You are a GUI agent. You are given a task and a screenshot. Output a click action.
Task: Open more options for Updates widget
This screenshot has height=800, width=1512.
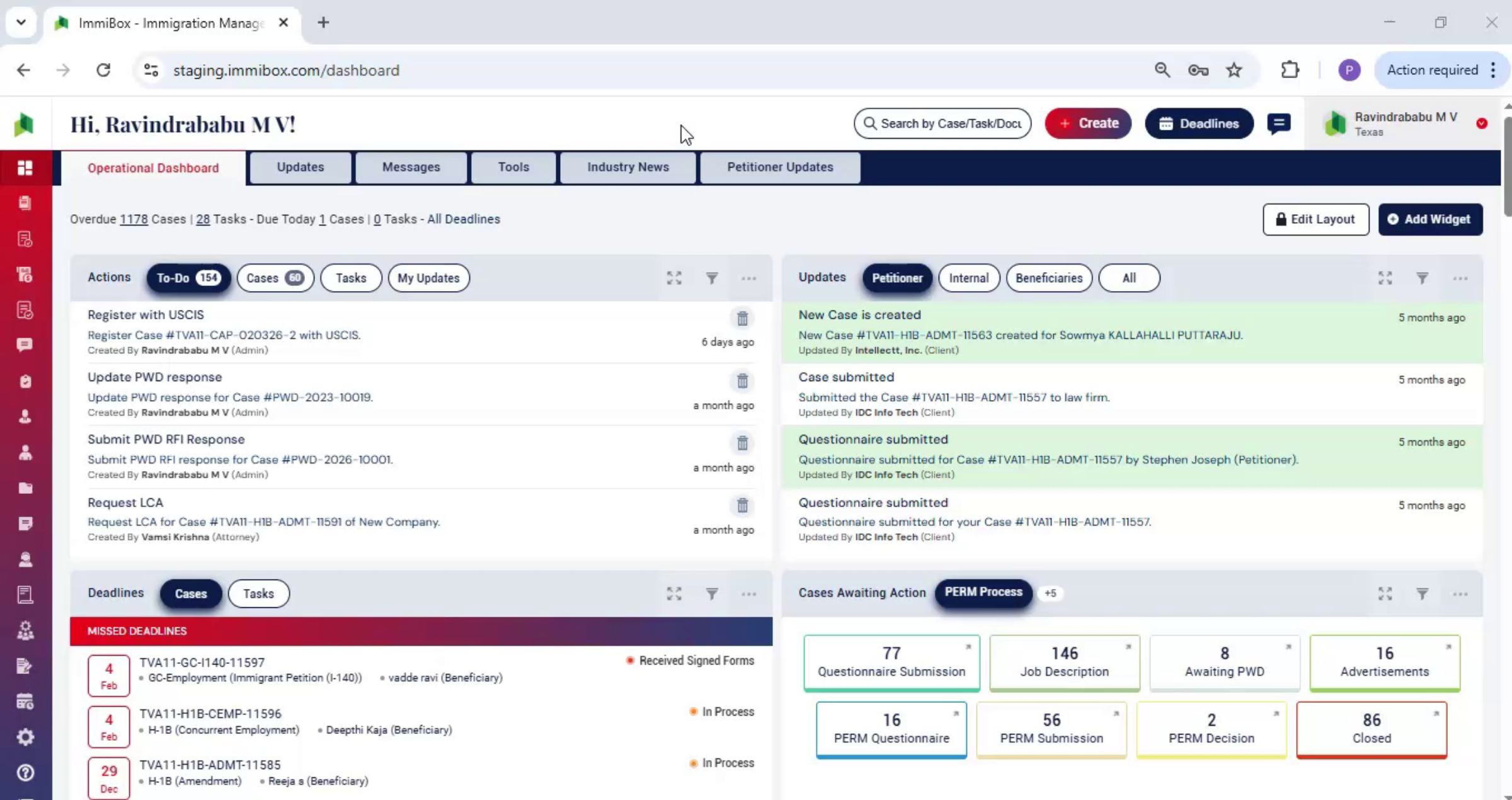tap(1460, 278)
